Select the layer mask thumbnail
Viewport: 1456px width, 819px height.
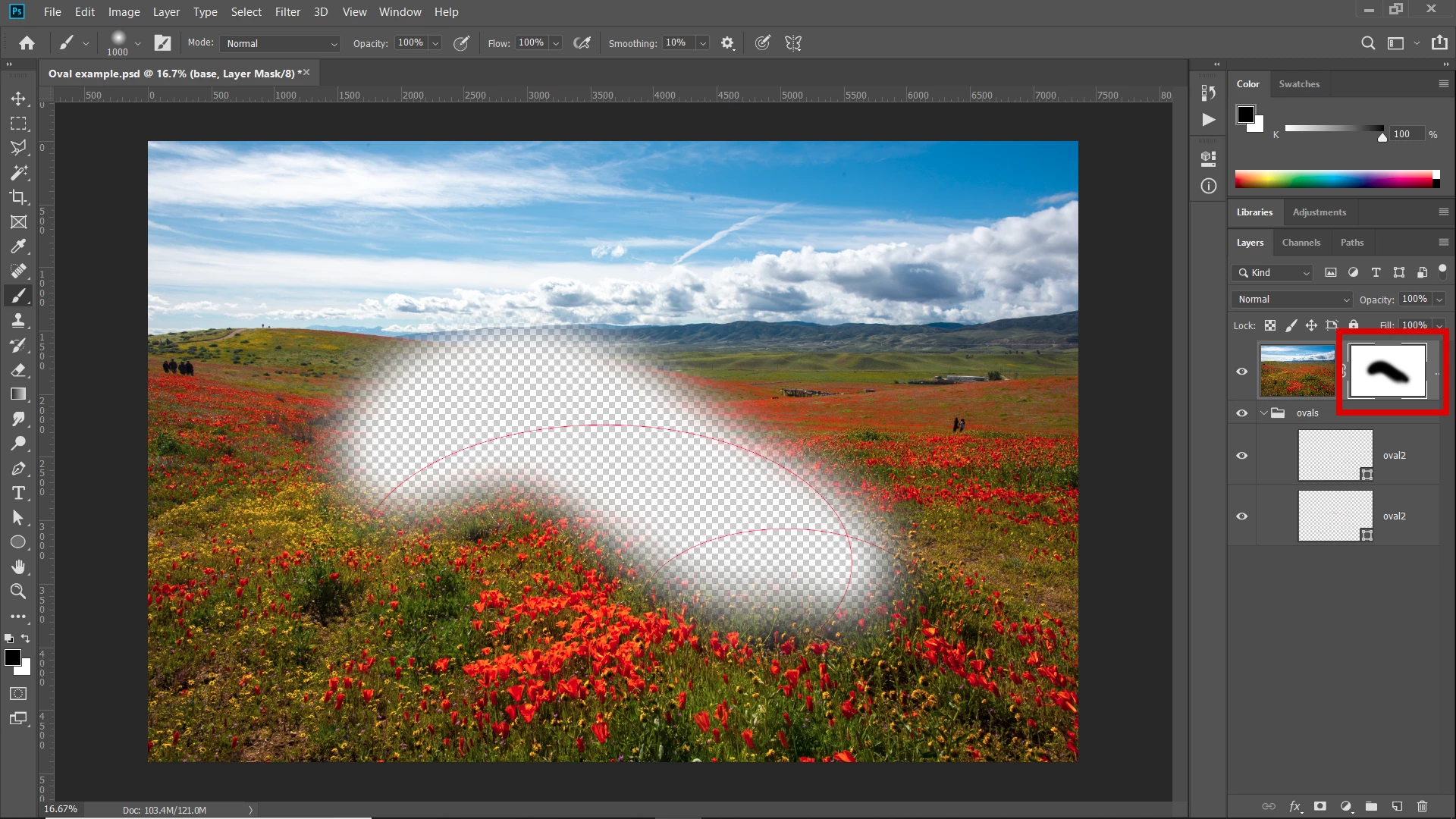pyautogui.click(x=1387, y=371)
